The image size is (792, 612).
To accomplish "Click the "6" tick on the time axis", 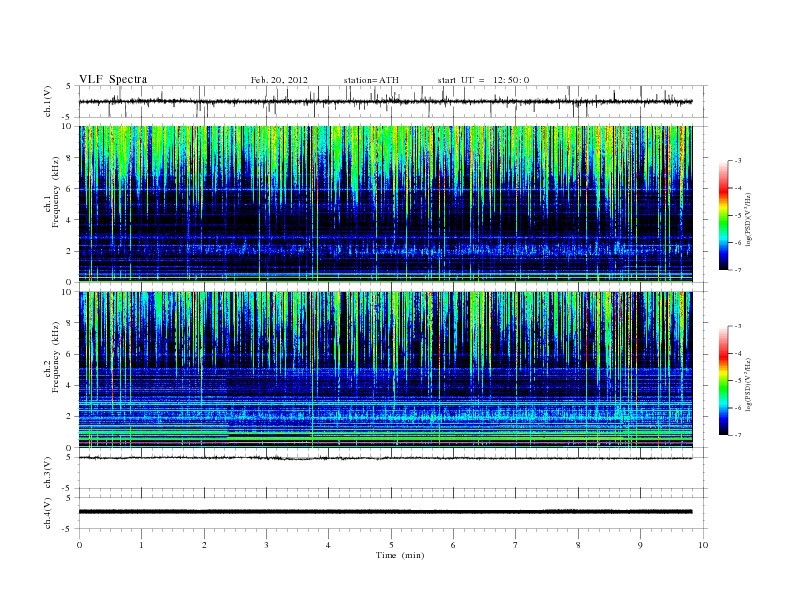I will 453,545.
